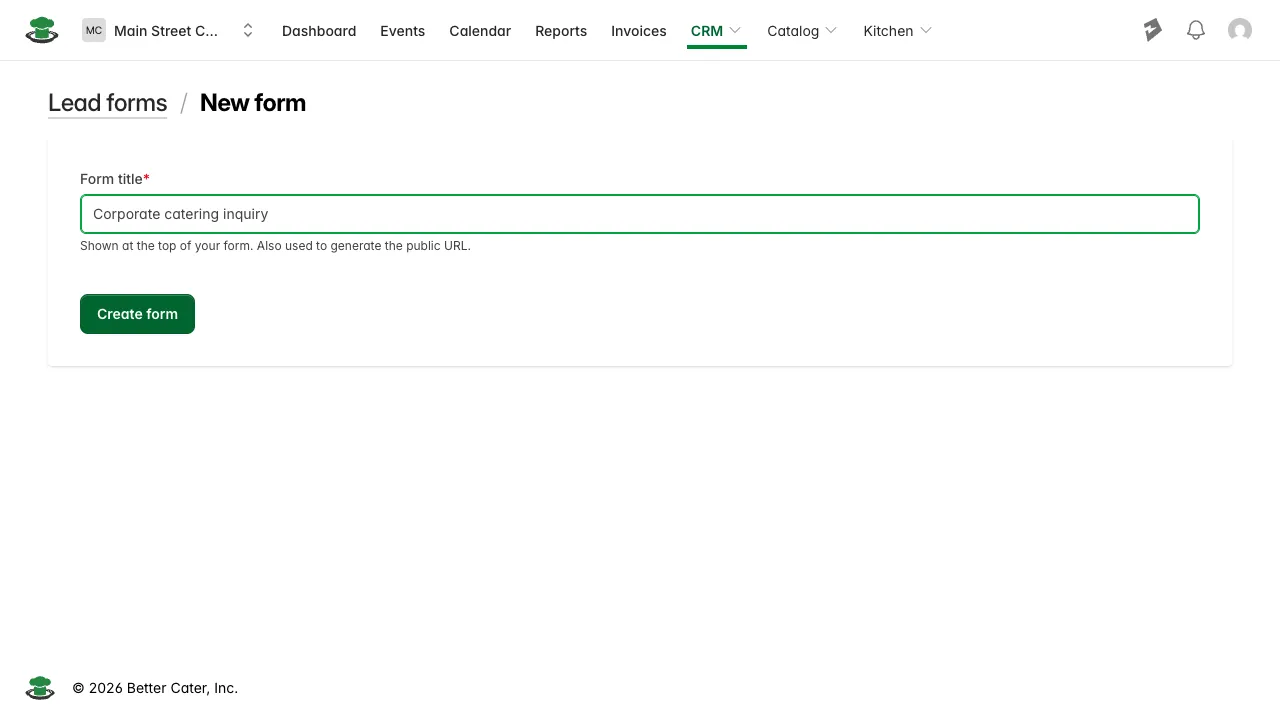Open the notifications bell
The image size is (1280, 720).
1196,30
